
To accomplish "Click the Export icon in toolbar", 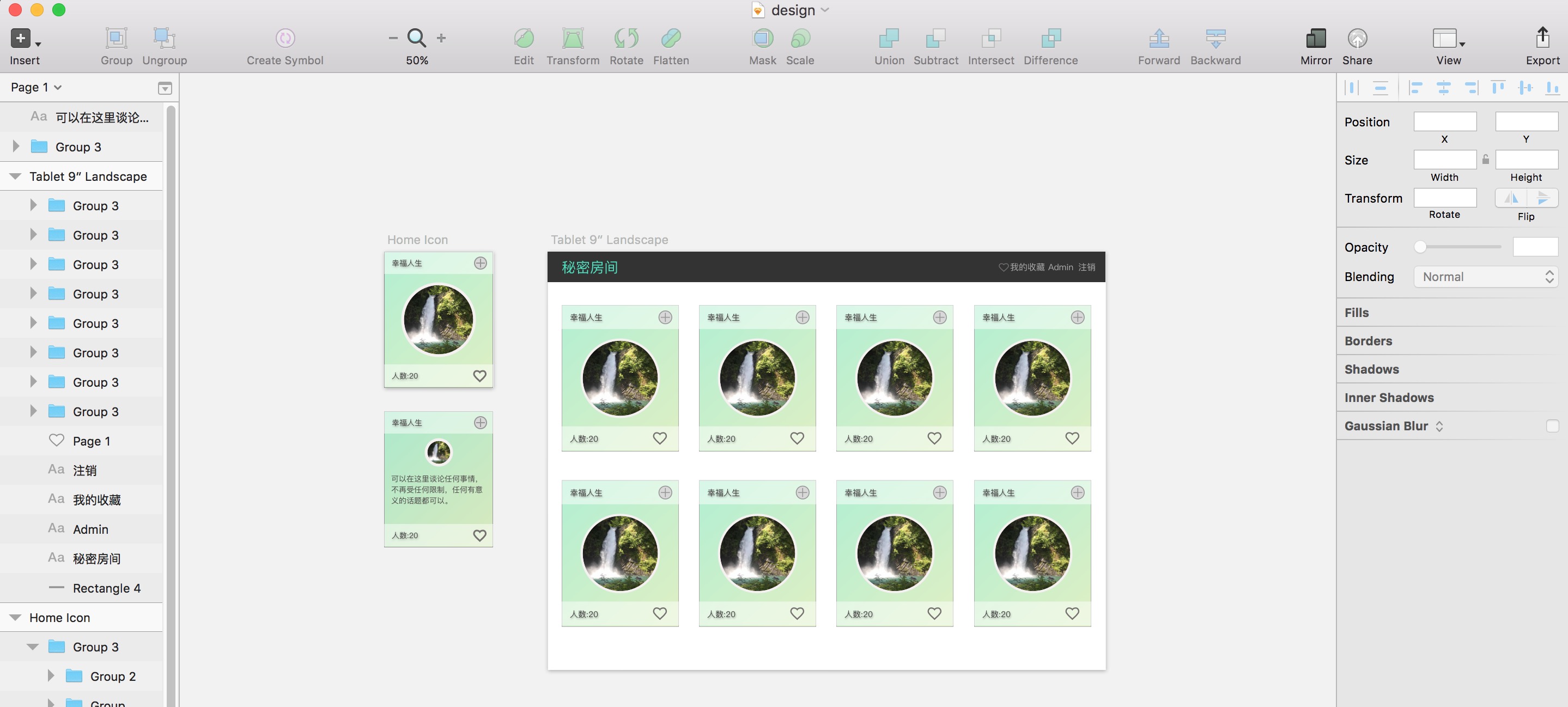I will [x=1542, y=38].
